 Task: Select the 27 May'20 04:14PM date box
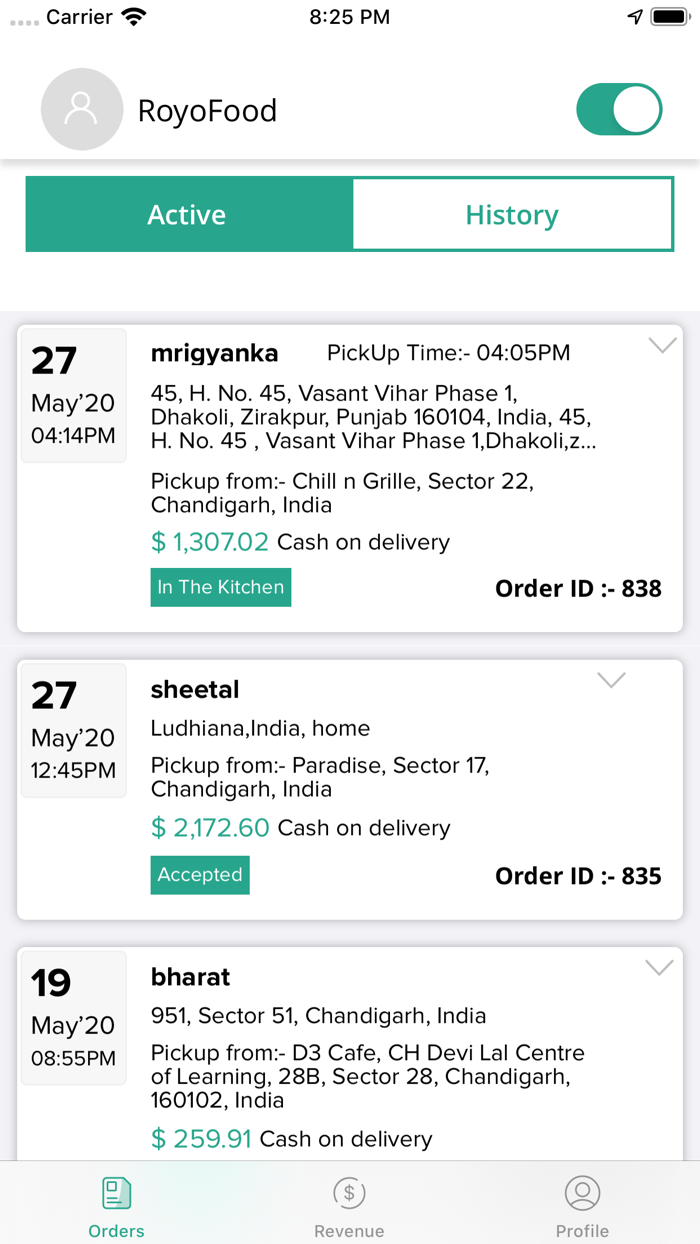(74, 395)
